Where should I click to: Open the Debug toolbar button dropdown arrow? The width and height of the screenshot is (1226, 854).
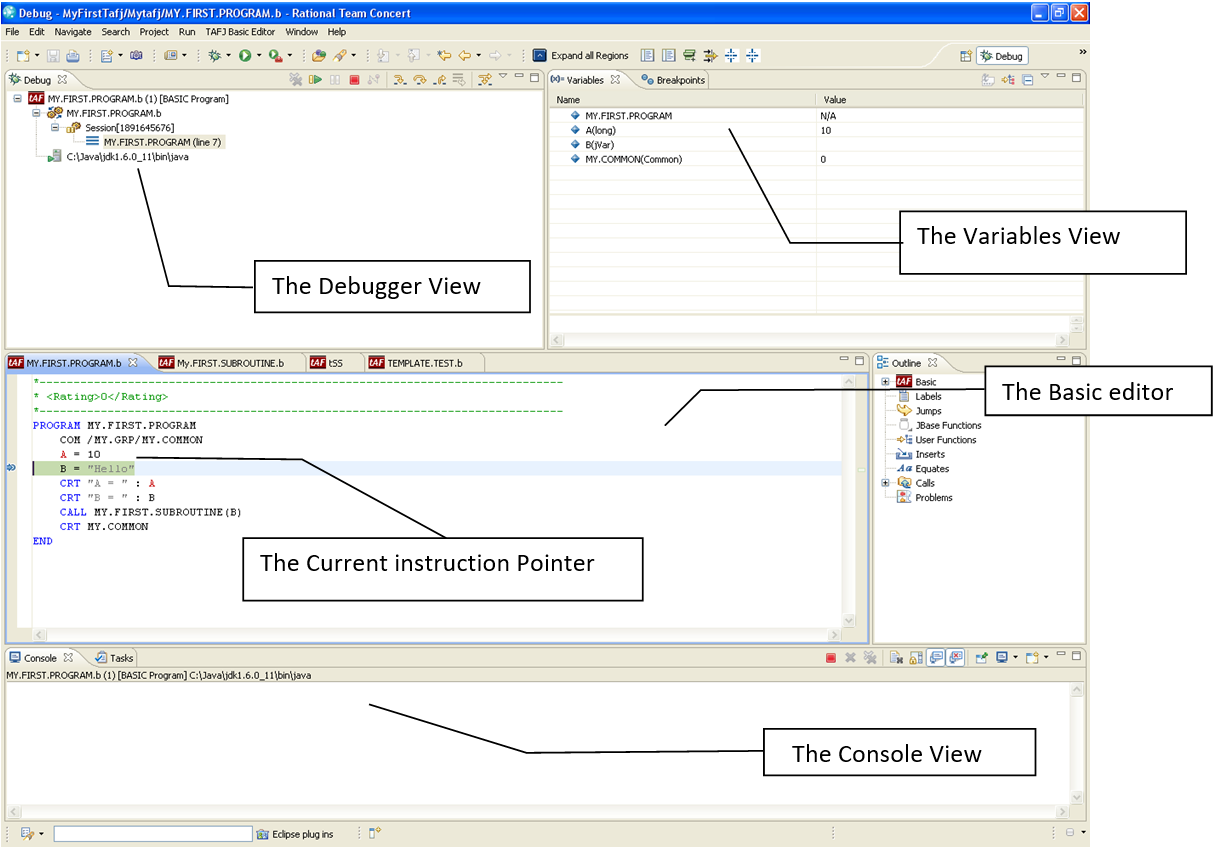229,56
